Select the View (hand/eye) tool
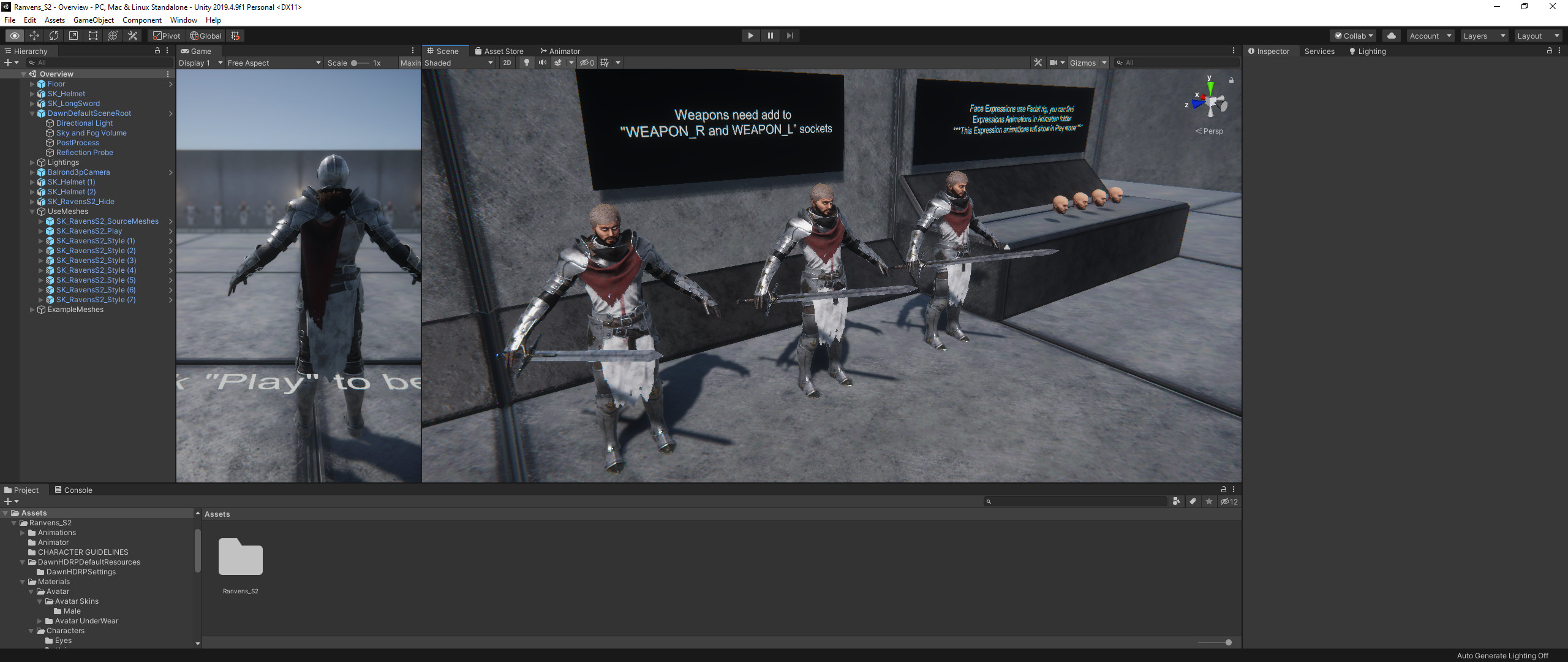 click(14, 36)
